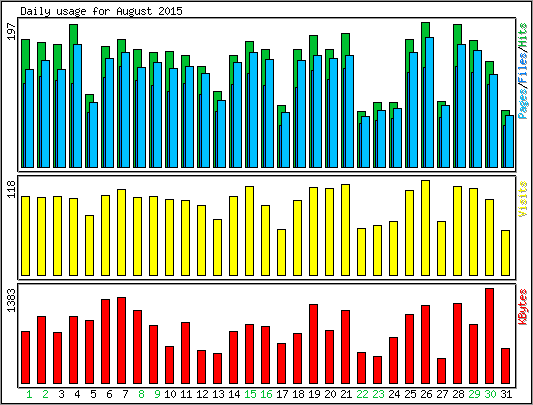This screenshot has height=405, width=533.
Task: Click the red 'KBytes' legend label
Action: pyautogui.click(x=523, y=306)
